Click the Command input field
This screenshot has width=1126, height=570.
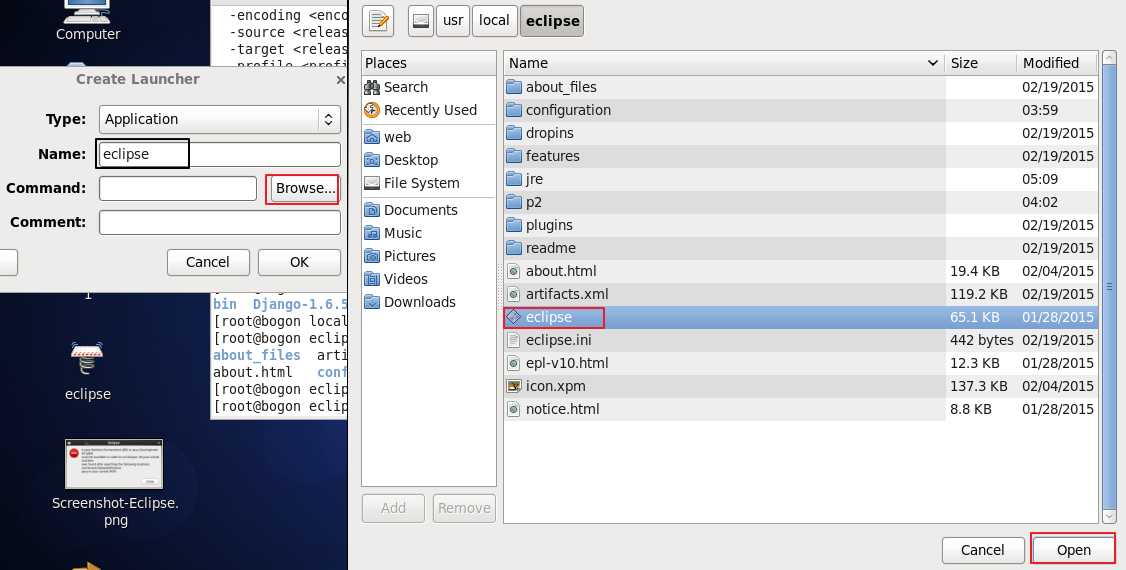pyautogui.click(x=178, y=188)
